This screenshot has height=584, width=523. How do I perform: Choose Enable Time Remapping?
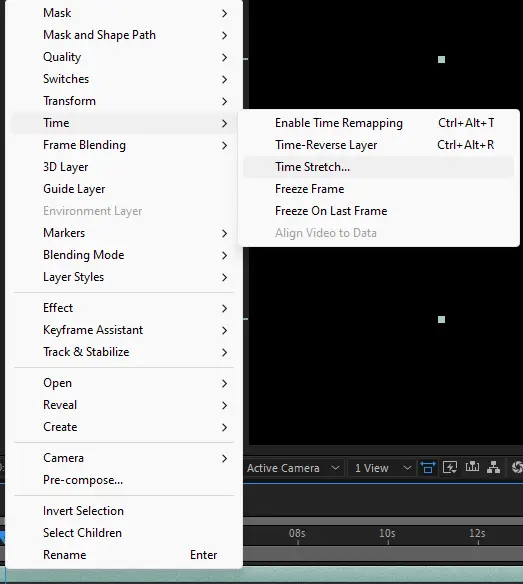point(378,123)
